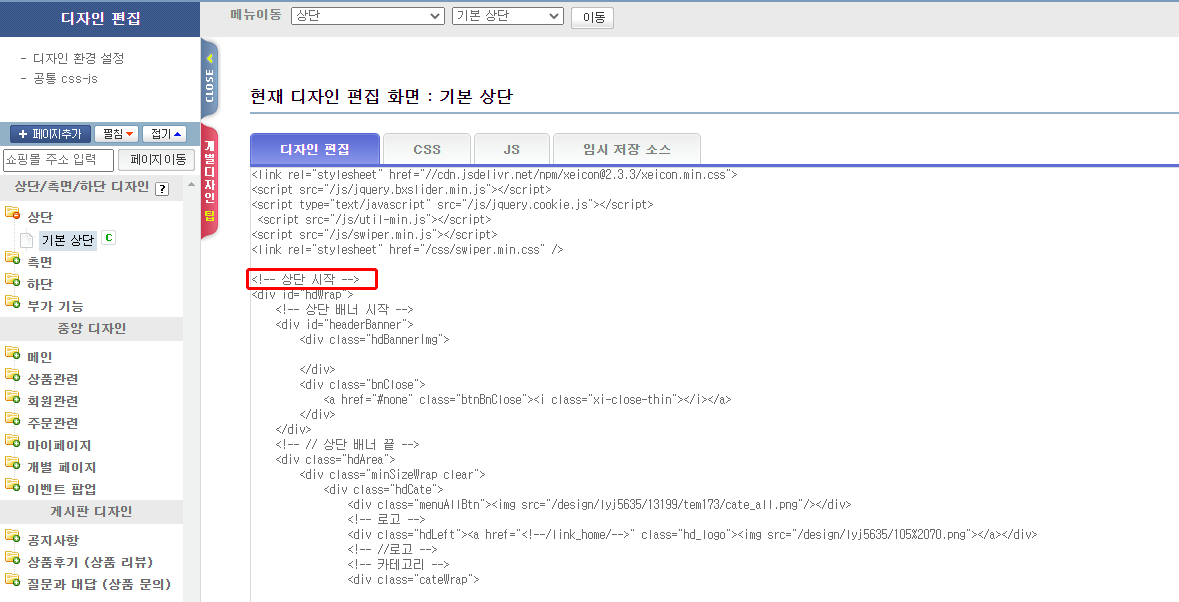Image resolution: width=1179 pixels, height=602 pixels.
Task: Click 중앙 디자인 section header
Action: 91,328
